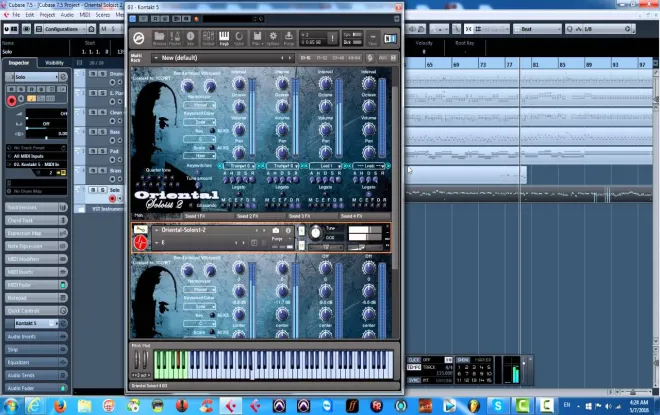
Task: Toggle the instrument solo S button
Action: click(x=301, y=231)
